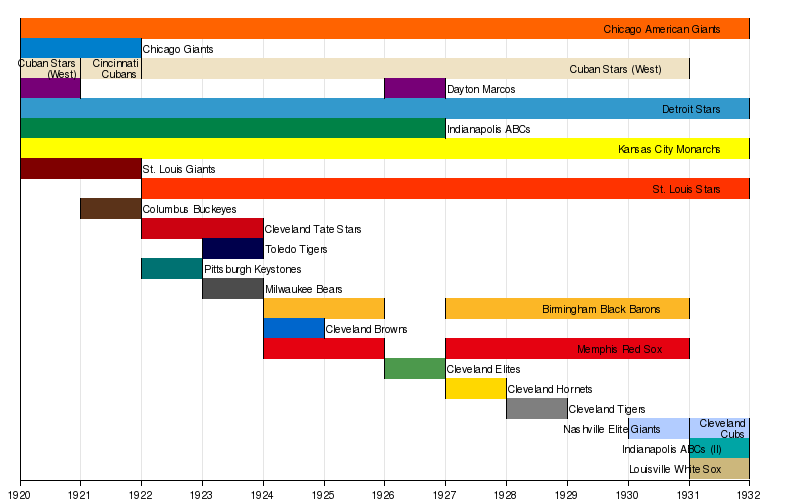
Task: Click the Cincinnati Cubans label
Action: 115,68
